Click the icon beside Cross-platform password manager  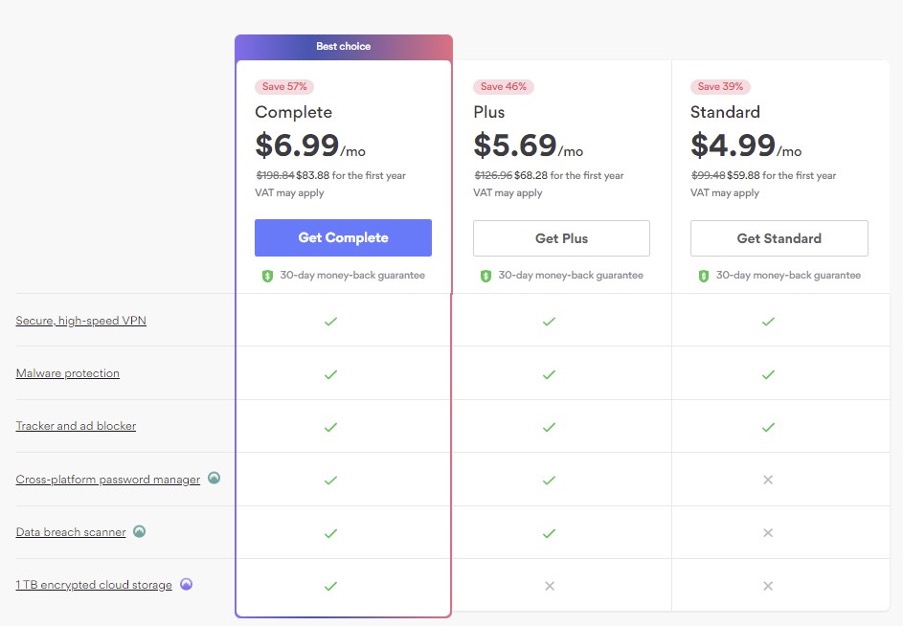tap(213, 478)
